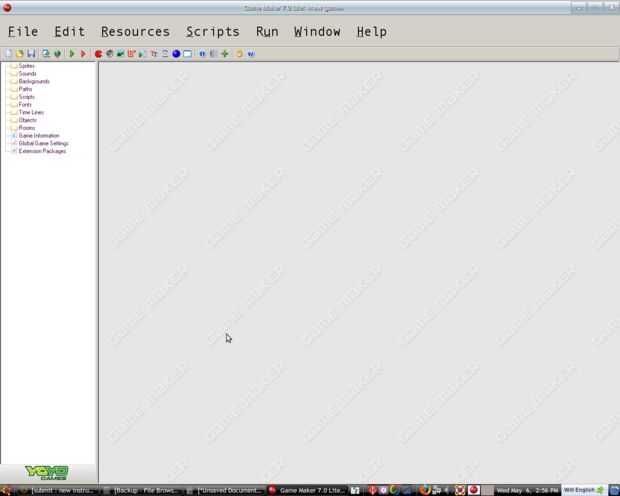This screenshot has width=620, height=496.
Task: Click the Publish game globe icon
Action: 57,53
